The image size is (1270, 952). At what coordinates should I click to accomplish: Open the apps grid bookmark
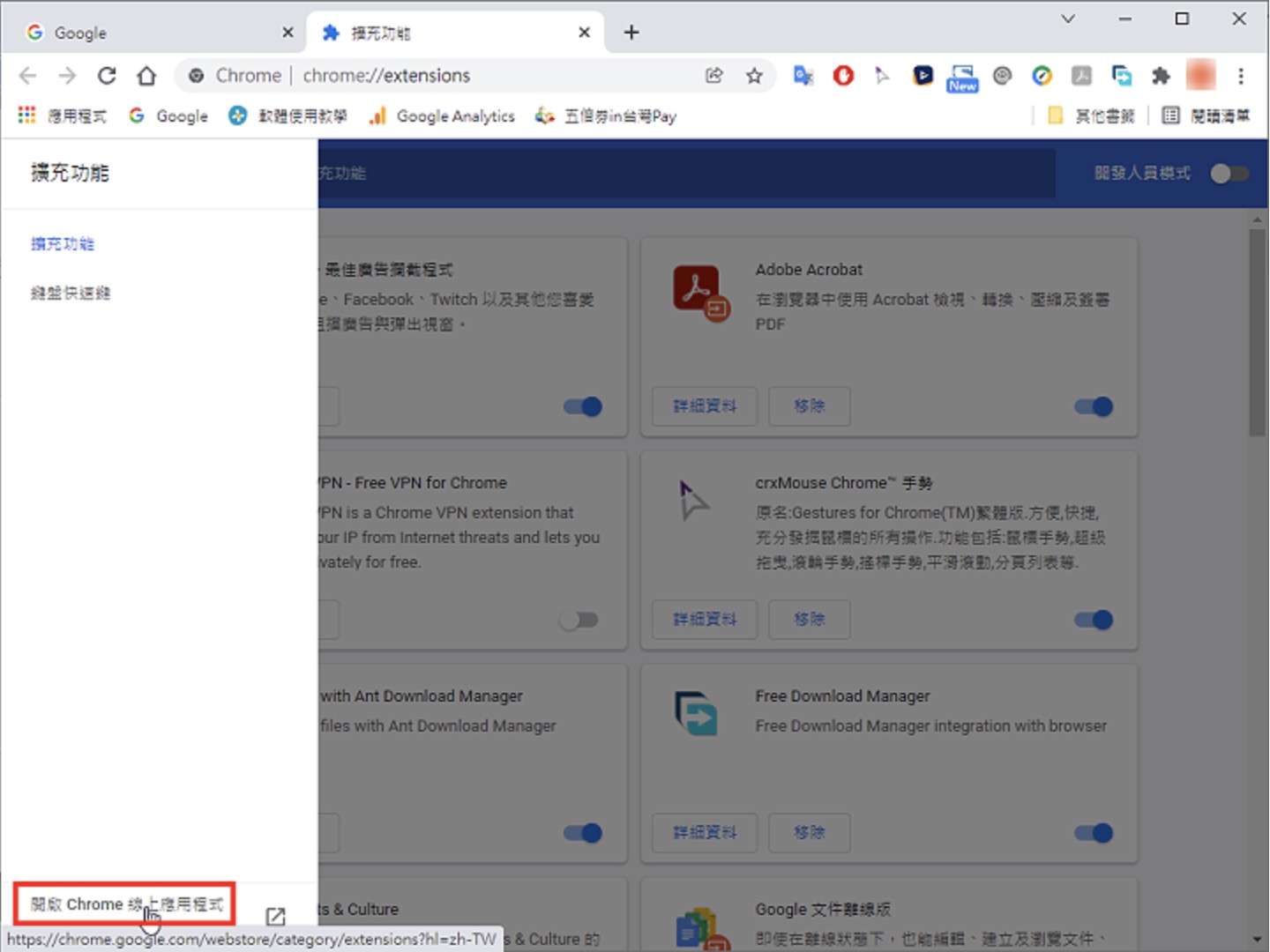point(62,115)
